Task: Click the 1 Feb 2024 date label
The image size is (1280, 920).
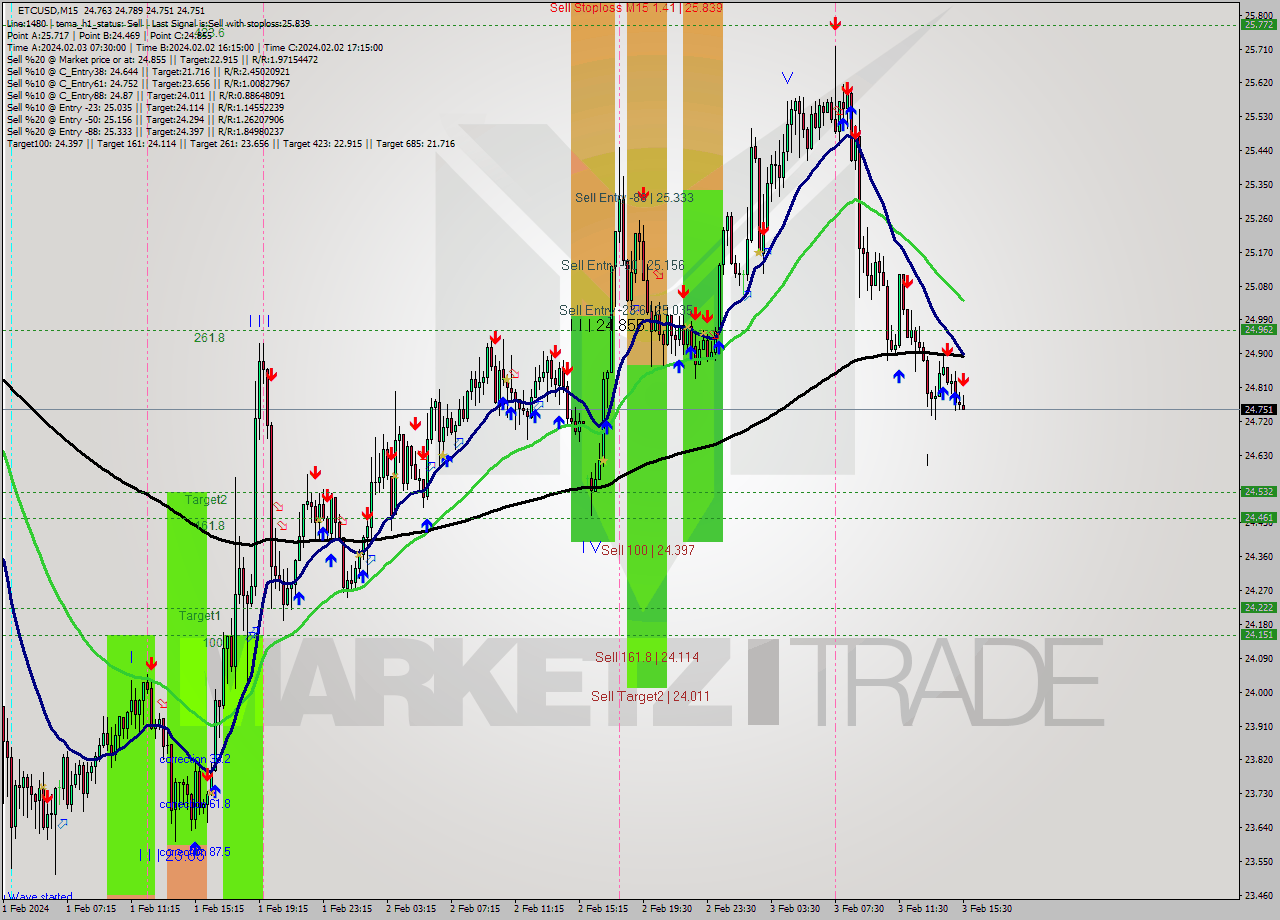Action: [24, 909]
